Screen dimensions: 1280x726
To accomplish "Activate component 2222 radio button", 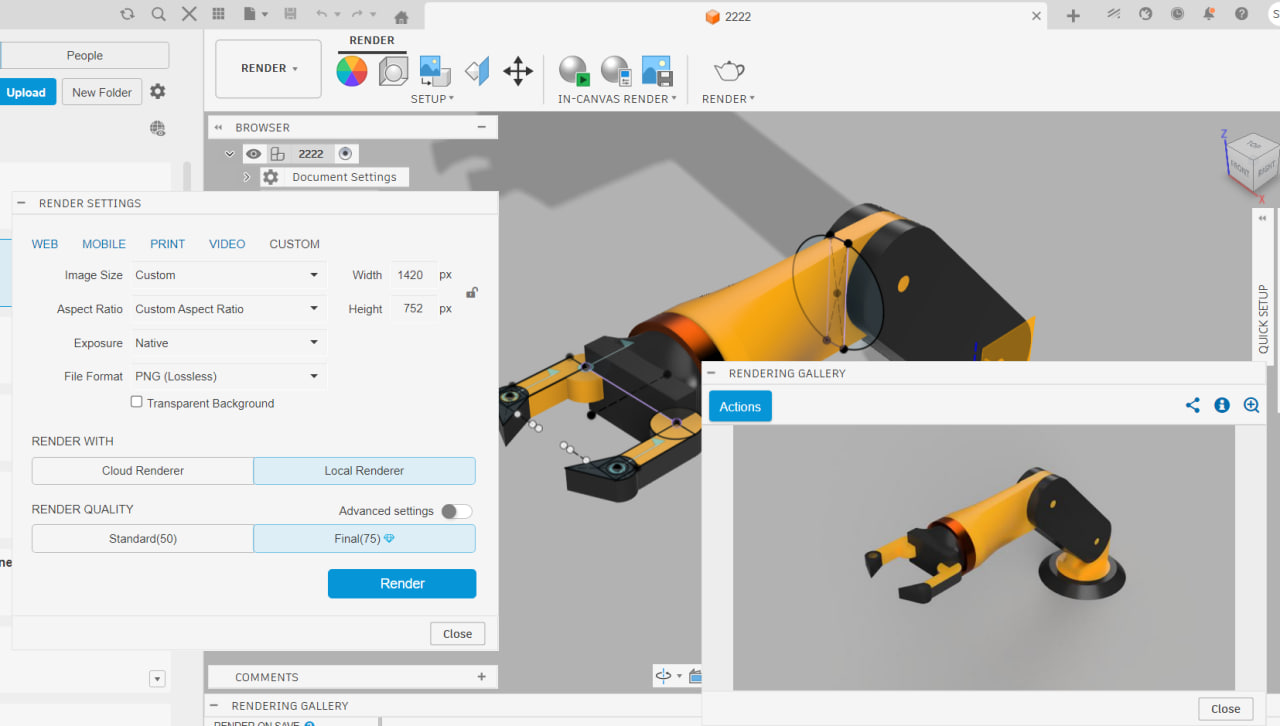I will click(345, 154).
